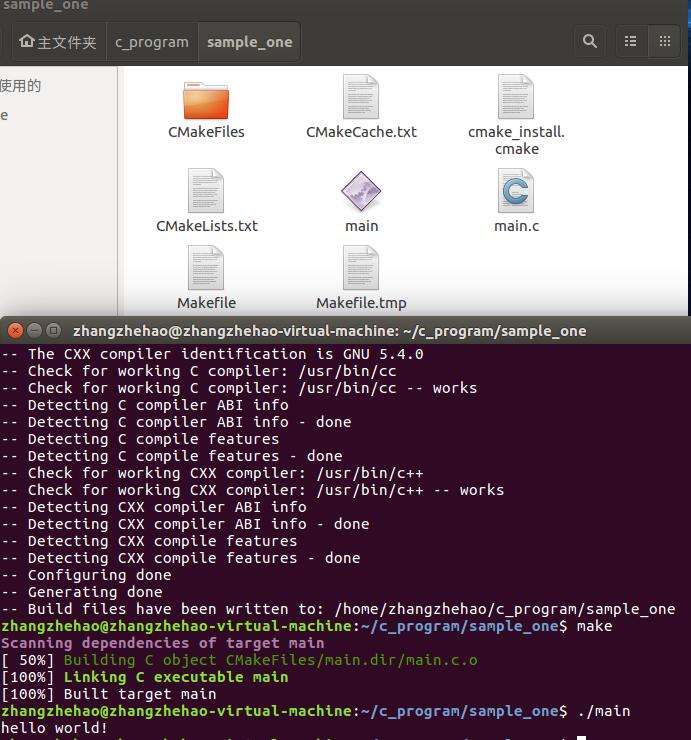Open the CMakeFiles folder icon

[206, 101]
